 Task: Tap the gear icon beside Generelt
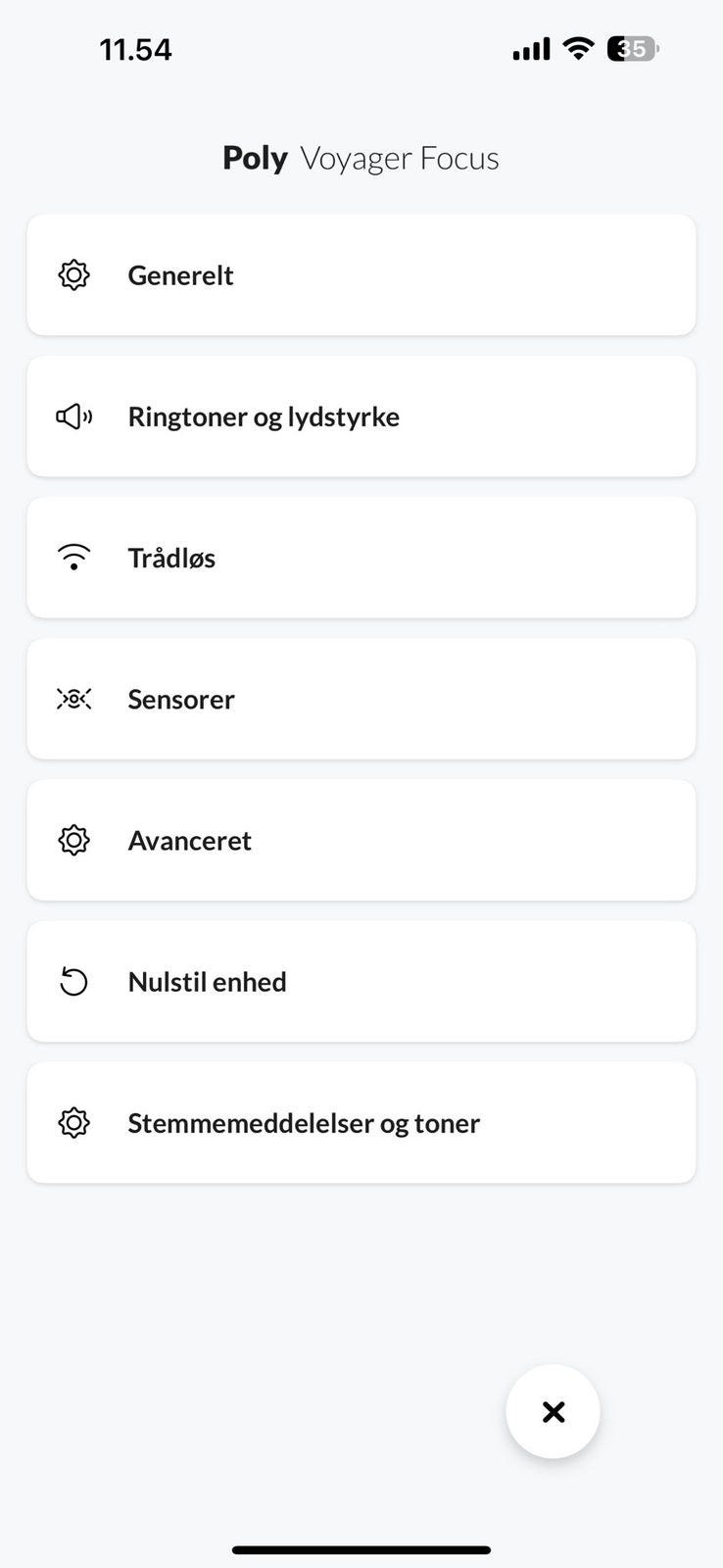pos(73,275)
